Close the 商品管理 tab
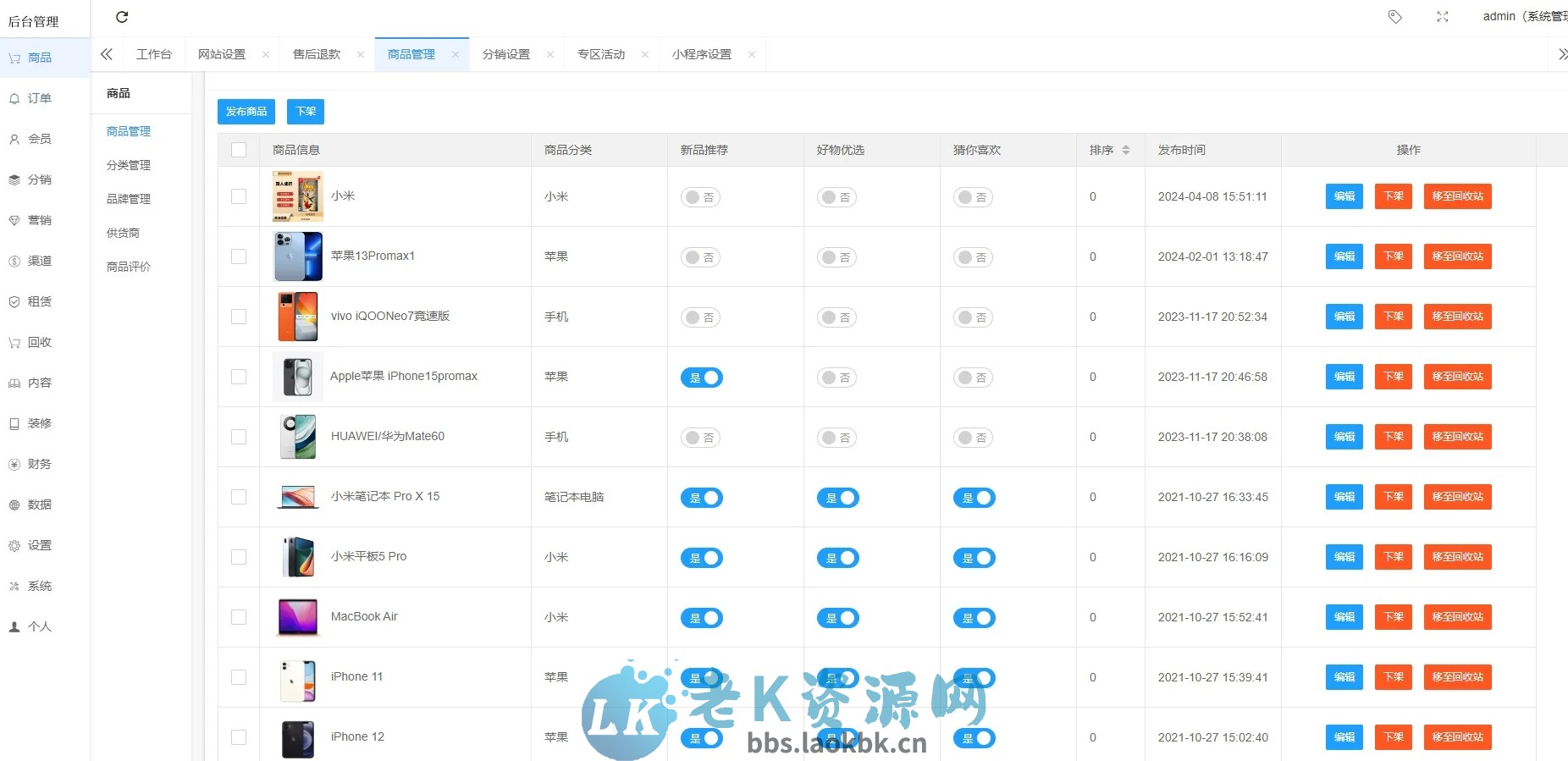This screenshot has width=1568, height=761. (x=455, y=54)
